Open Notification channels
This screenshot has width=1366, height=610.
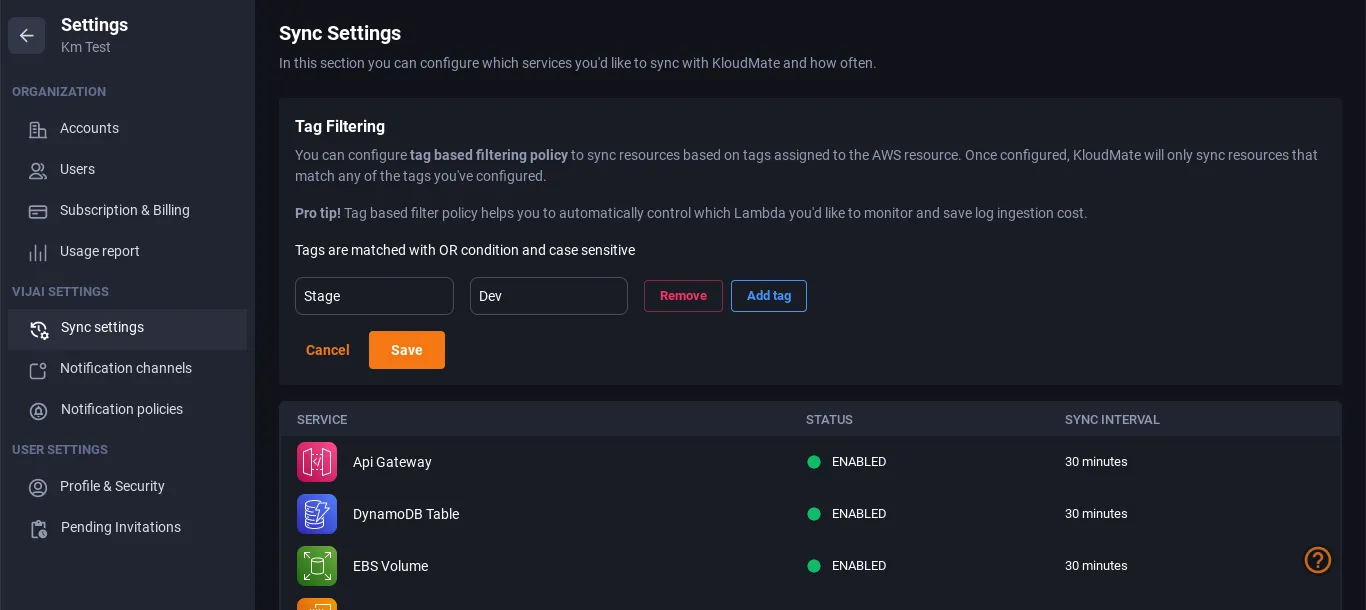(127, 369)
